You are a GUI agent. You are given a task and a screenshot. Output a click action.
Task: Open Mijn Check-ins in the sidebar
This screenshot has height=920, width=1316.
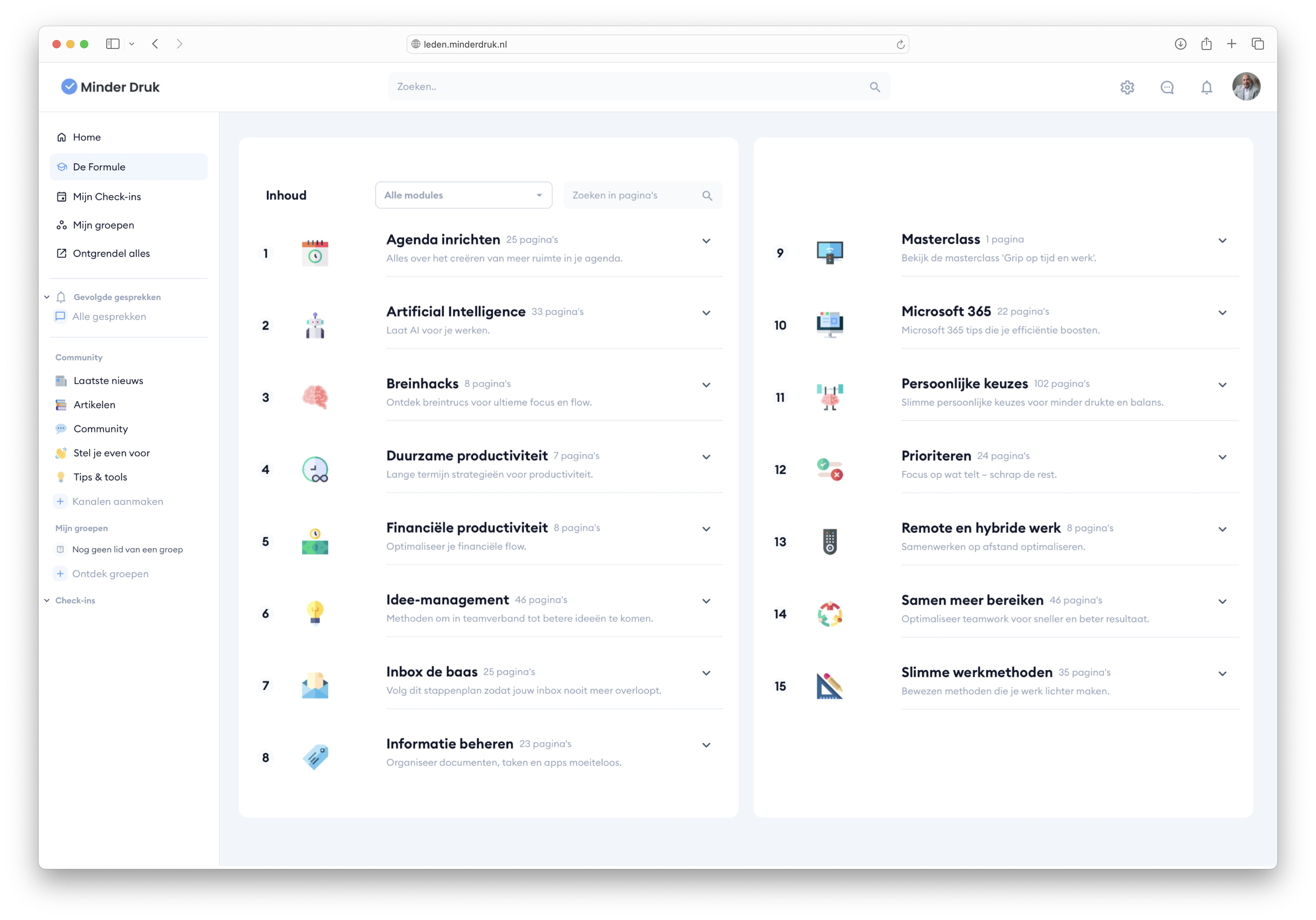107,197
